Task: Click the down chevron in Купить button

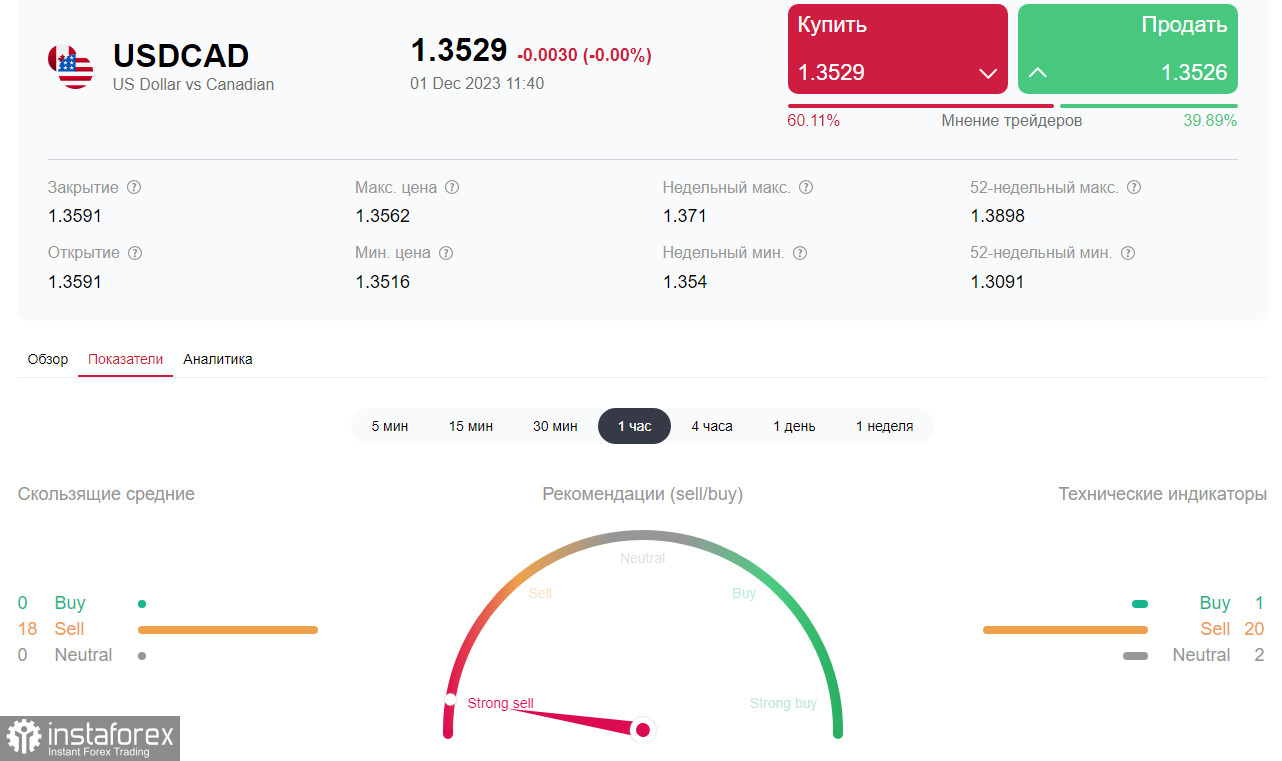Action: [x=988, y=73]
